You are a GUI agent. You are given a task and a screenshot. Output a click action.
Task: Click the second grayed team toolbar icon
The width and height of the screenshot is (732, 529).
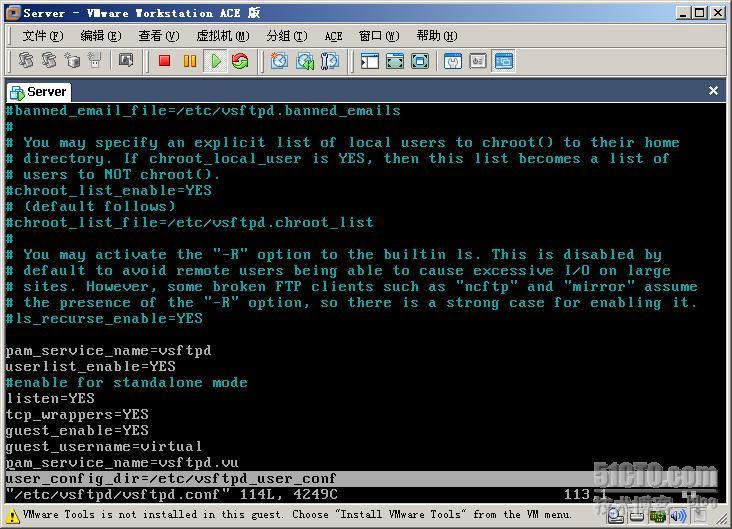click(49, 60)
